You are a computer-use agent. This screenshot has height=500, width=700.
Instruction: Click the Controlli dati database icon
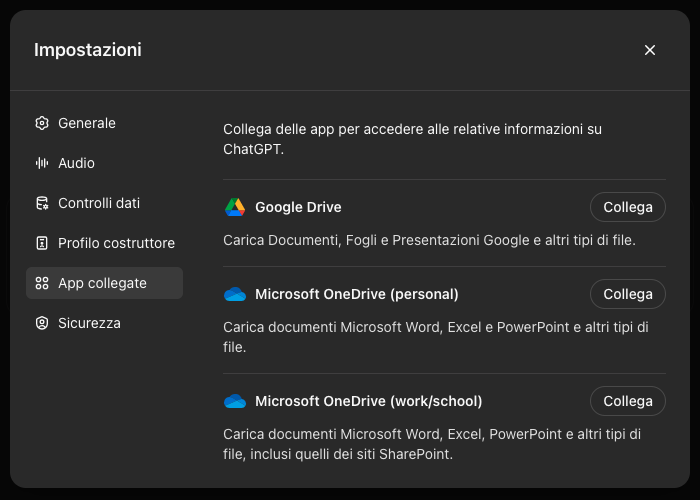click(42, 203)
